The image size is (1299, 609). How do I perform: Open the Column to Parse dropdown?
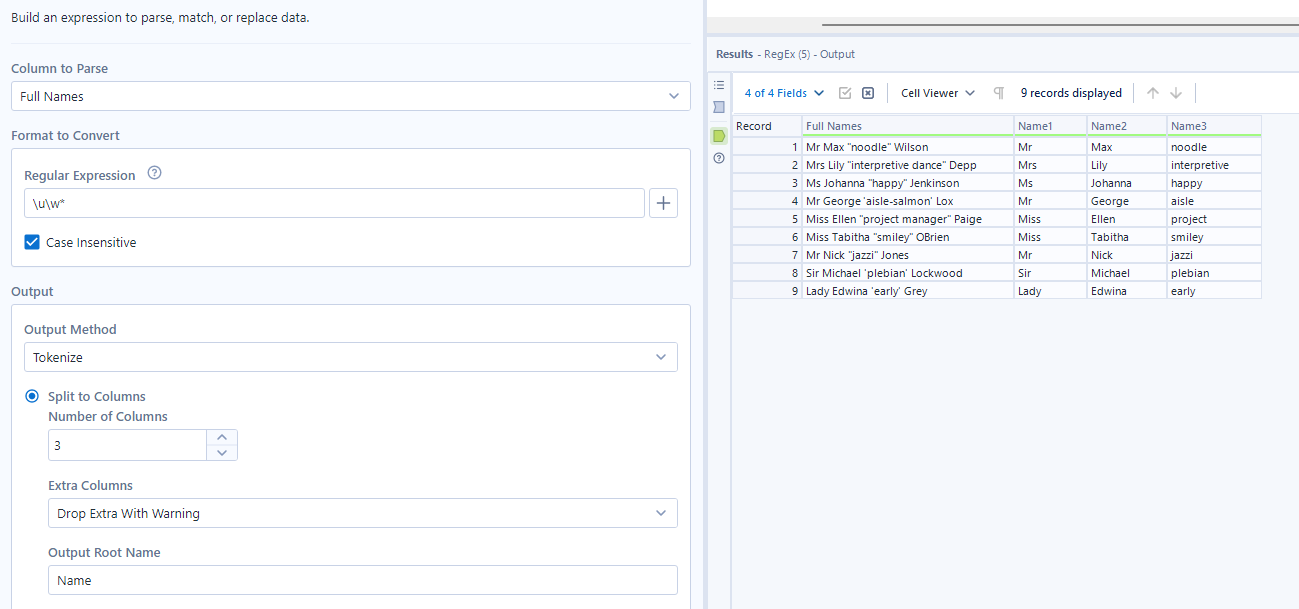click(x=351, y=96)
